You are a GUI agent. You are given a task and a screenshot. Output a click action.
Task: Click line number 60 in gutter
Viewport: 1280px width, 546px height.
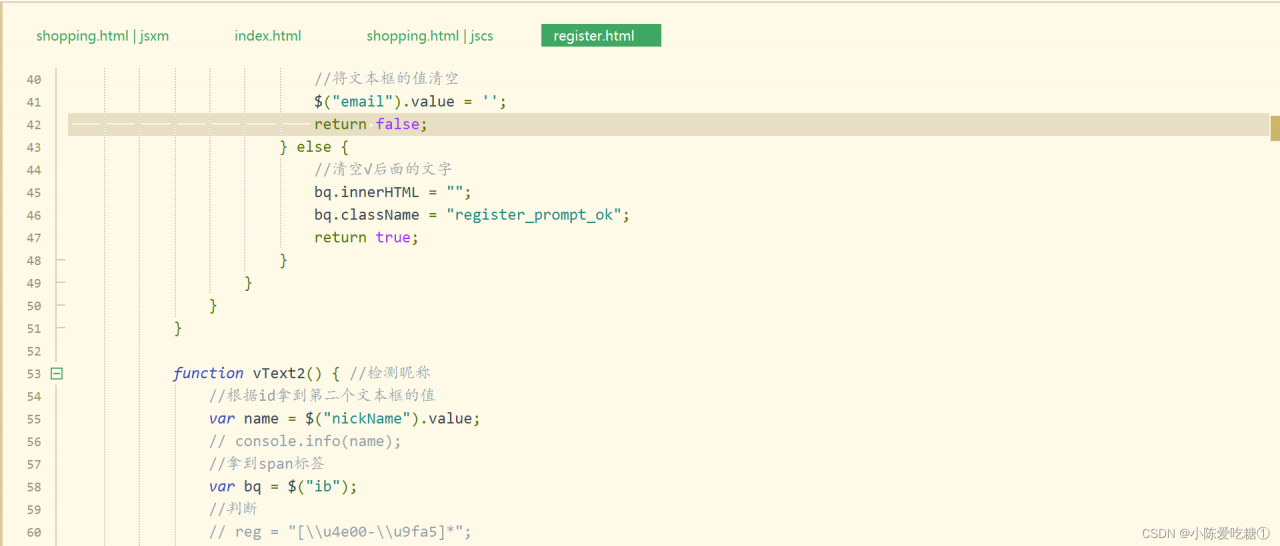point(34,533)
